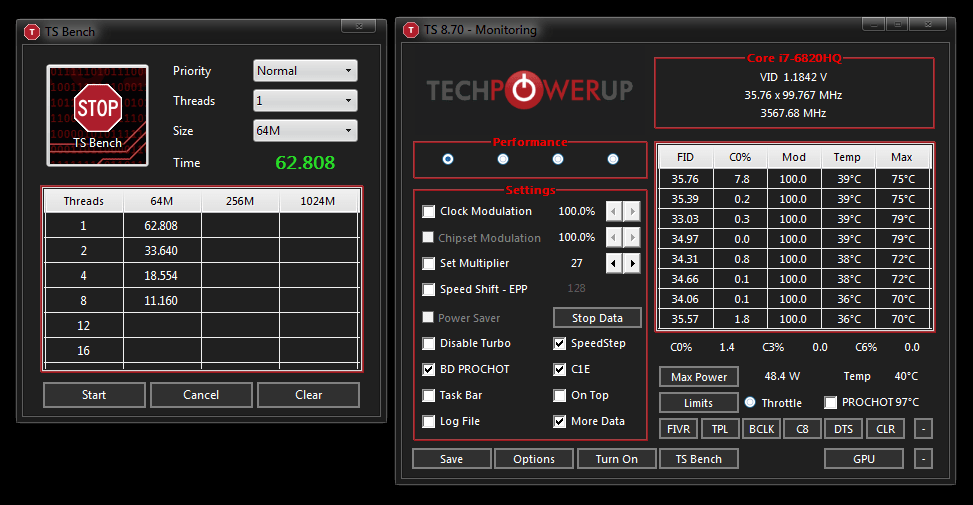This screenshot has height=505, width=973.
Task: Decrease Chipset Modulation with left arrow
Action: point(614,238)
